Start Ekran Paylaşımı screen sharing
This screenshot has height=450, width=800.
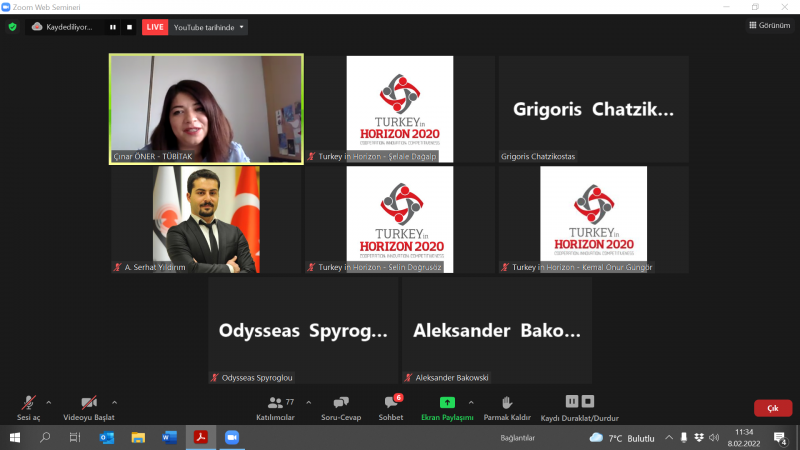447,408
